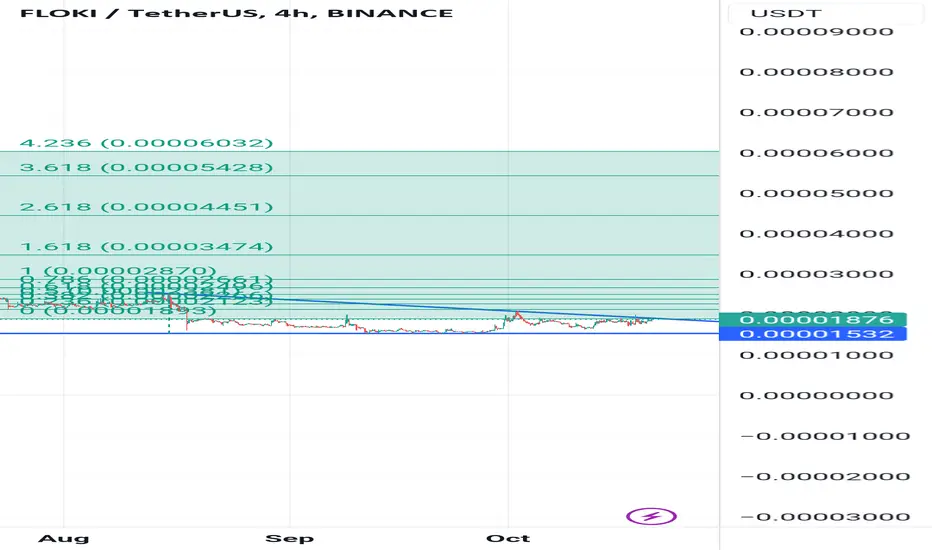Click the Aug time axis label
Screen dimensions: 932x550
pyautogui.click(x=64, y=539)
